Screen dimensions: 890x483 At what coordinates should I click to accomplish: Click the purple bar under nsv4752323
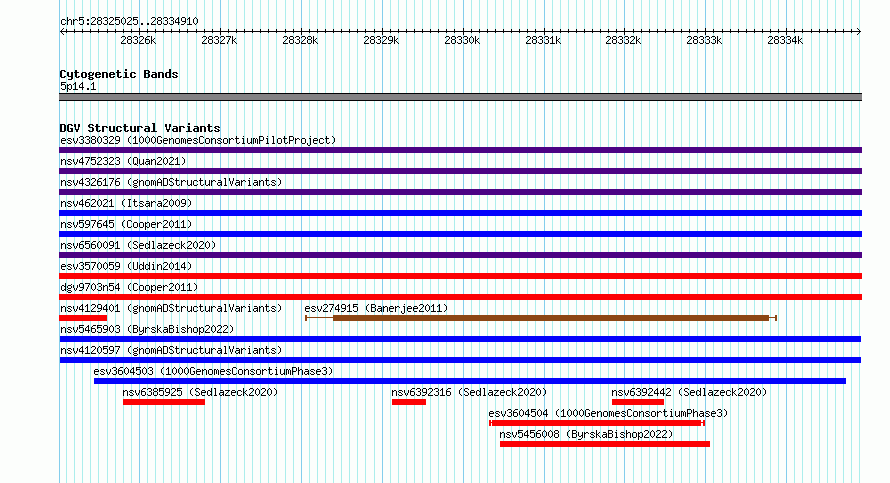click(x=460, y=171)
